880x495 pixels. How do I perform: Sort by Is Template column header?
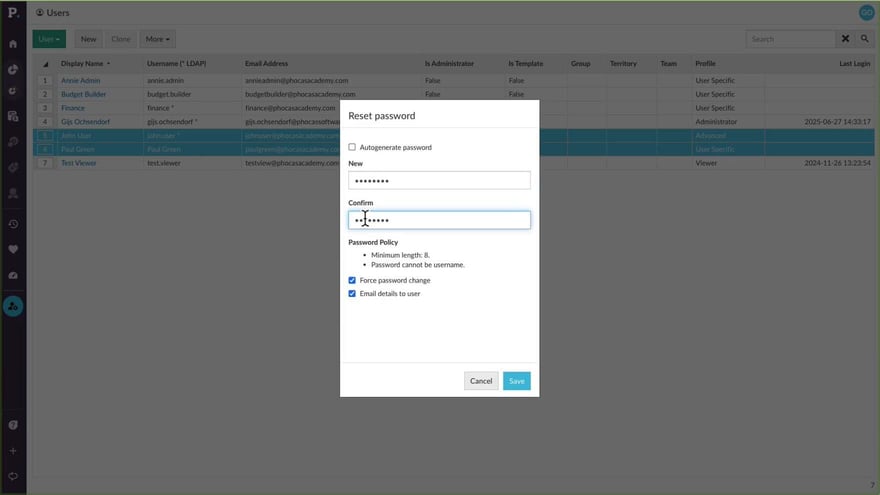click(x=525, y=63)
